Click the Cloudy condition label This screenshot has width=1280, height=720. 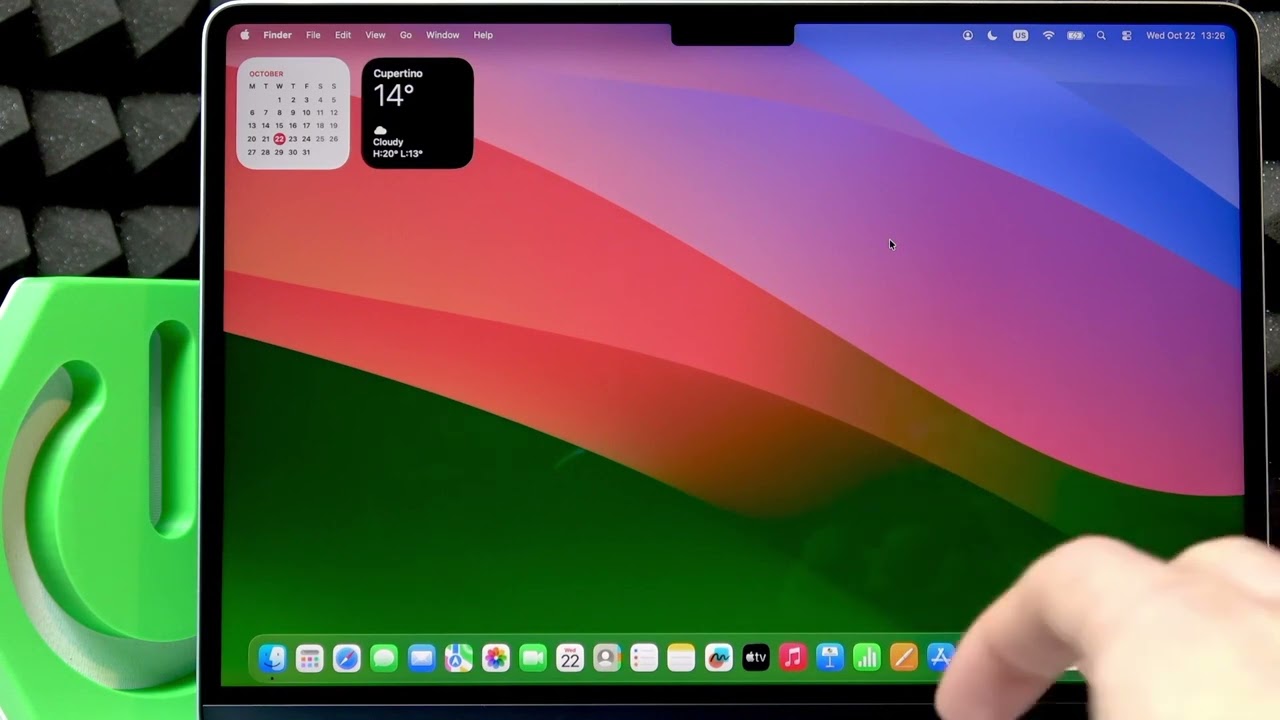388,142
